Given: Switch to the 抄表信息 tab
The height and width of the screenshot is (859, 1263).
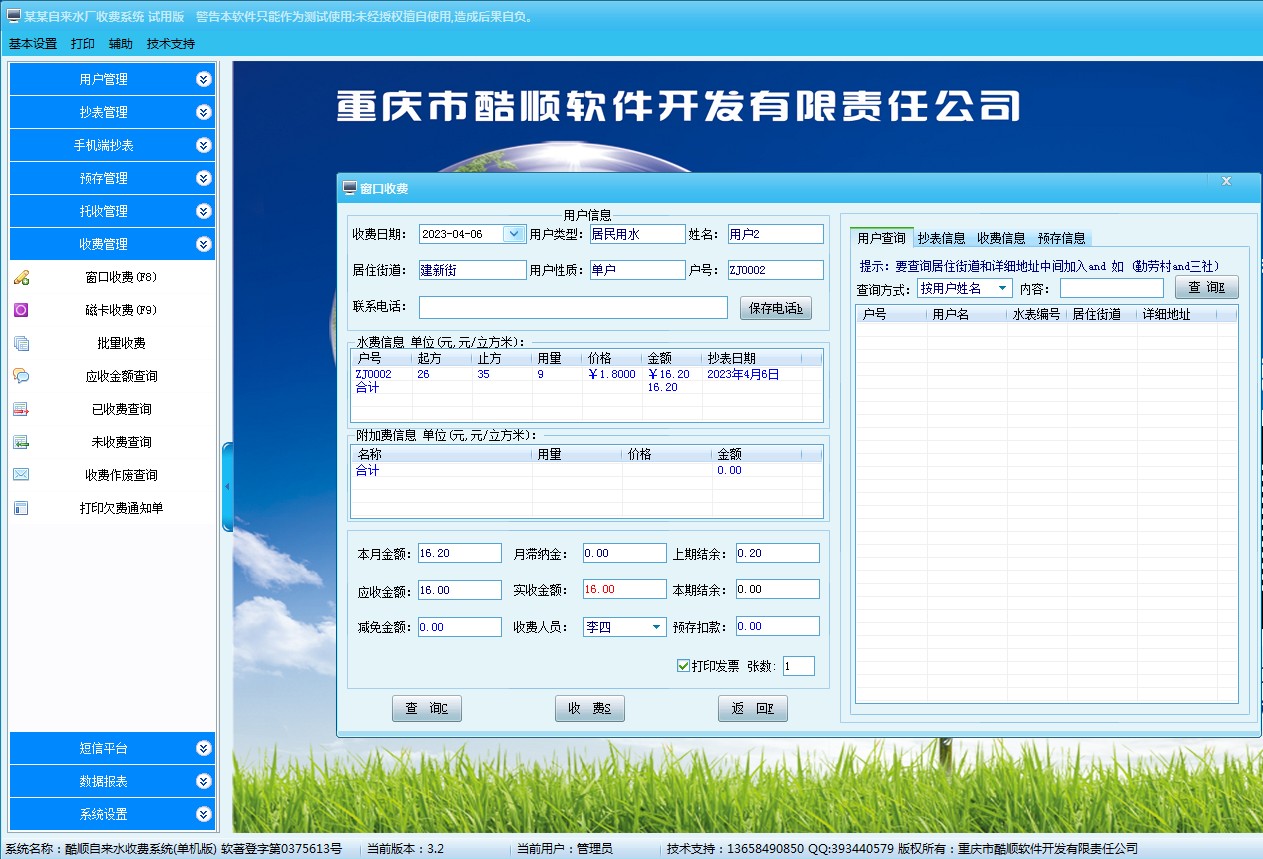Looking at the screenshot, I should (x=941, y=238).
